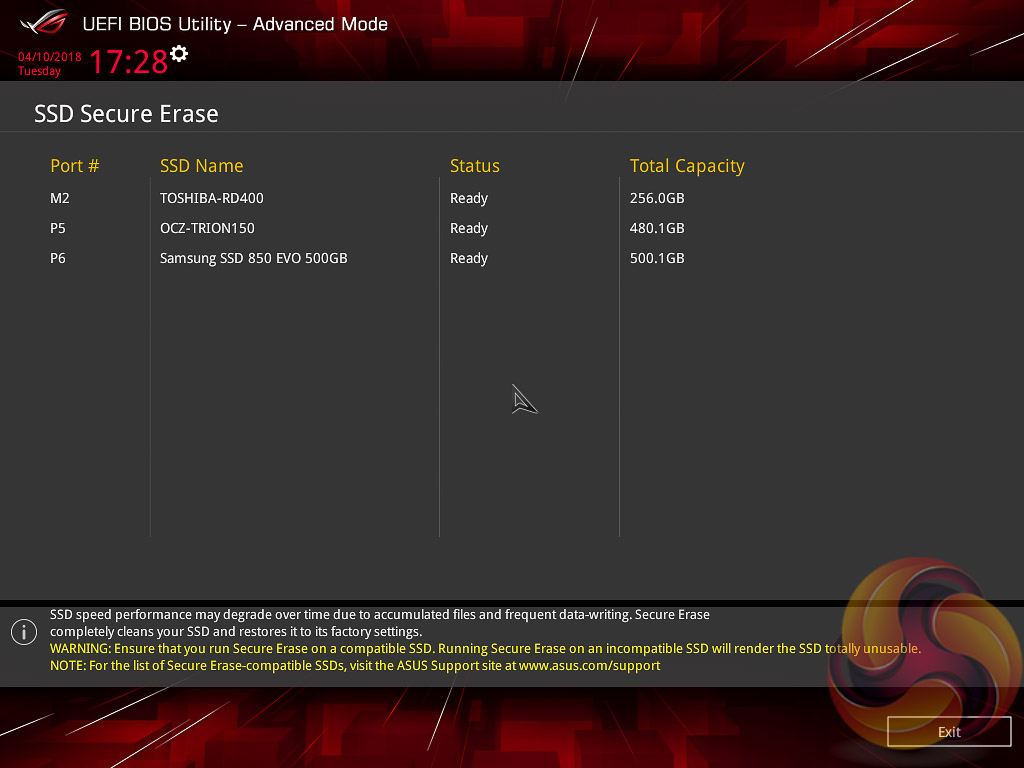
Task: Click the 500.1GB capacity value
Action: [657, 258]
